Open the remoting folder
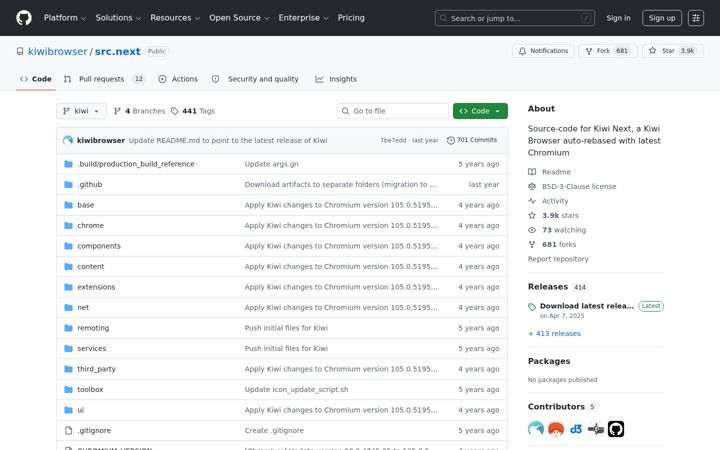Screen dimensions: 720x450 pos(93,328)
